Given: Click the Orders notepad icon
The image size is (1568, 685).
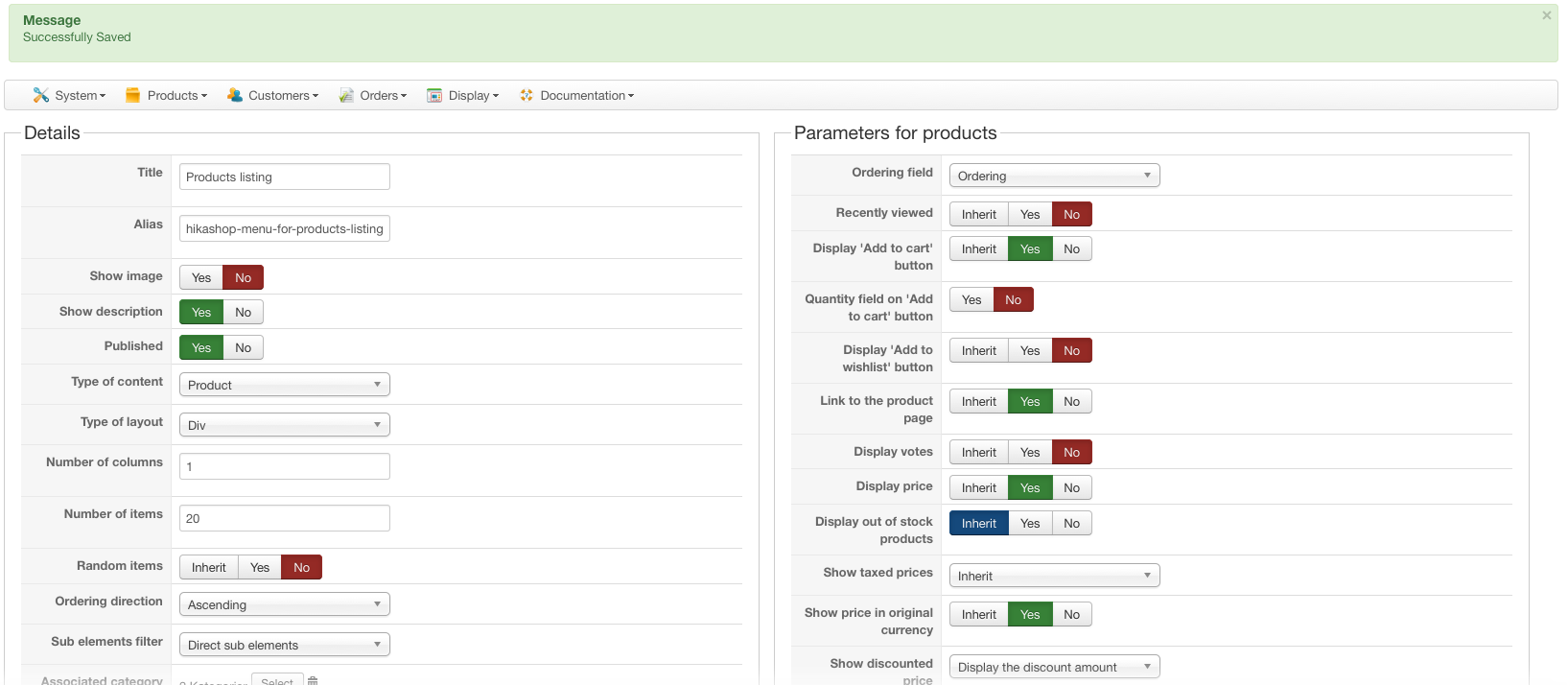Looking at the screenshot, I should 346,95.
